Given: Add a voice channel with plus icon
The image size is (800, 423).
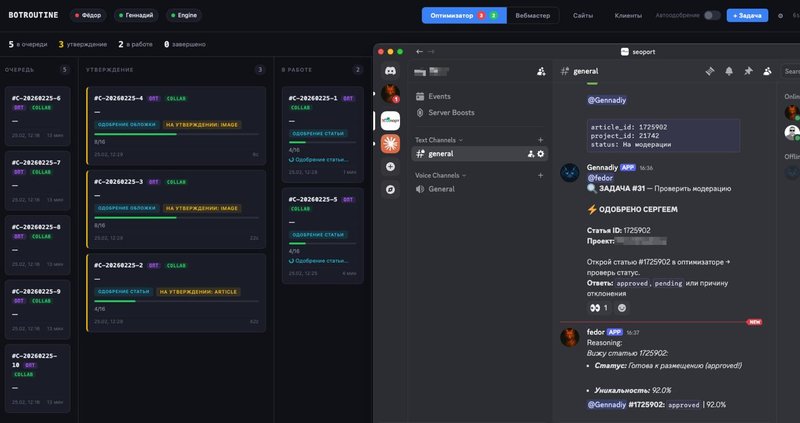Looking at the screenshot, I should (540, 175).
